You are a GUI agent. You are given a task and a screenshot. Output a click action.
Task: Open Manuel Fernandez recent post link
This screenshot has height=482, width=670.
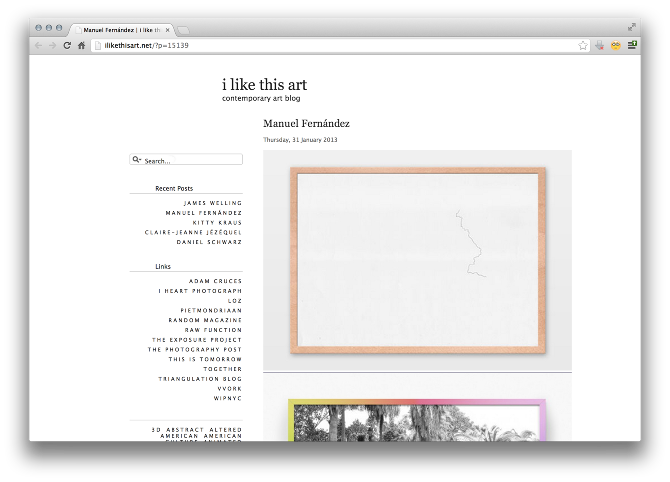[204, 213]
